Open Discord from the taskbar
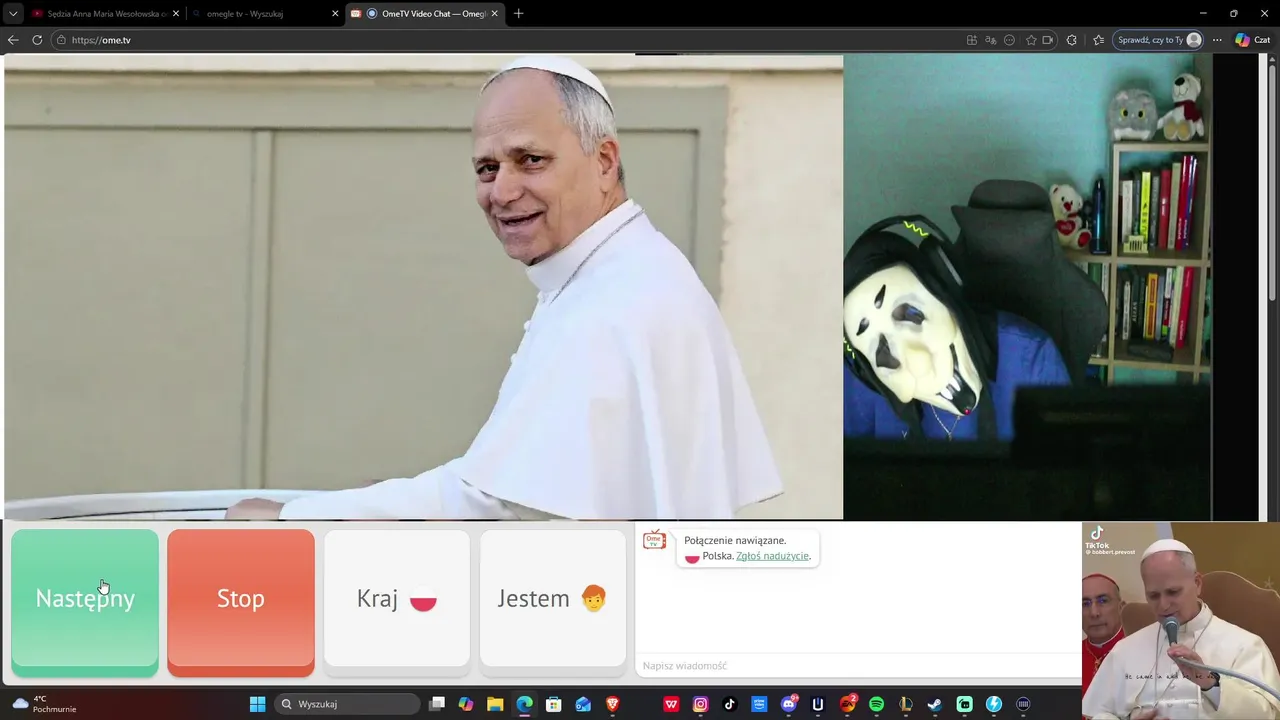Screen dimensions: 1280x720 [788, 704]
